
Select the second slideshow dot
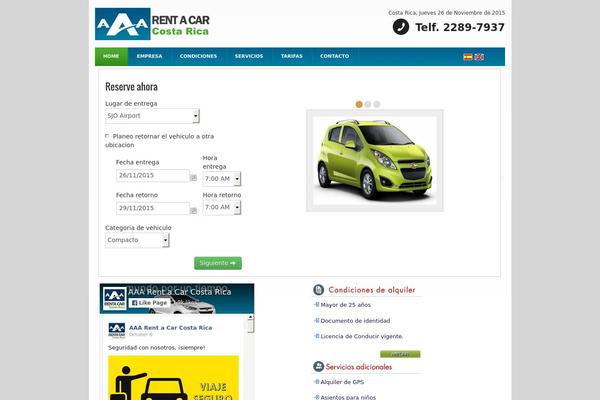tap(368, 104)
